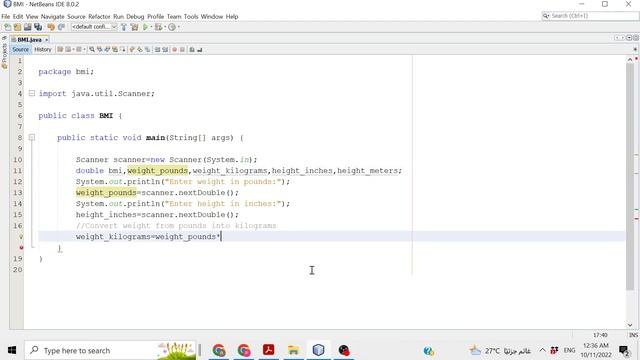
Task: Click the text 'package bmi;' on line 2
Action: (66, 71)
